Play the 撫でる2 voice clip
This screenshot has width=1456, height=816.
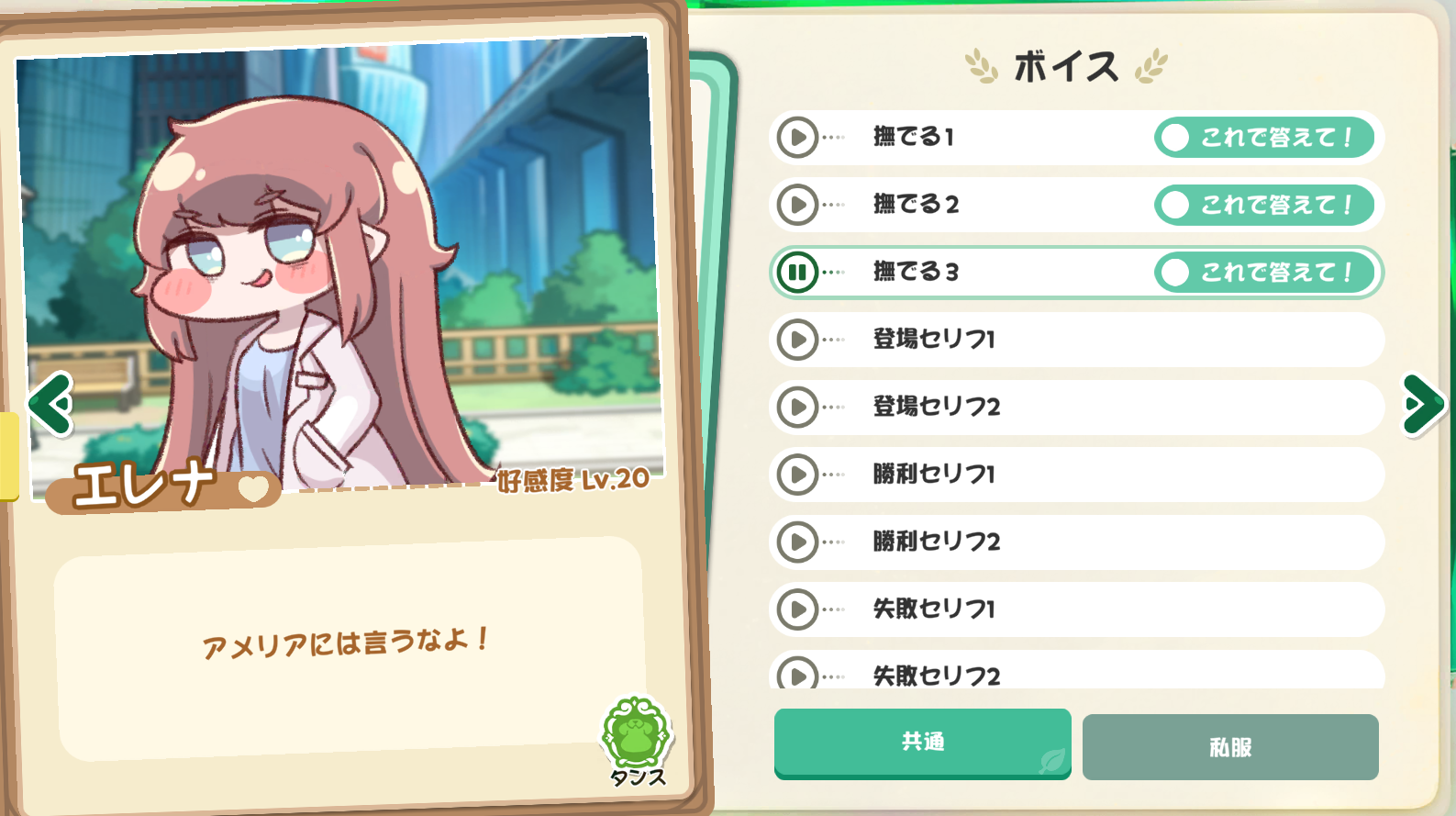tap(797, 205)
